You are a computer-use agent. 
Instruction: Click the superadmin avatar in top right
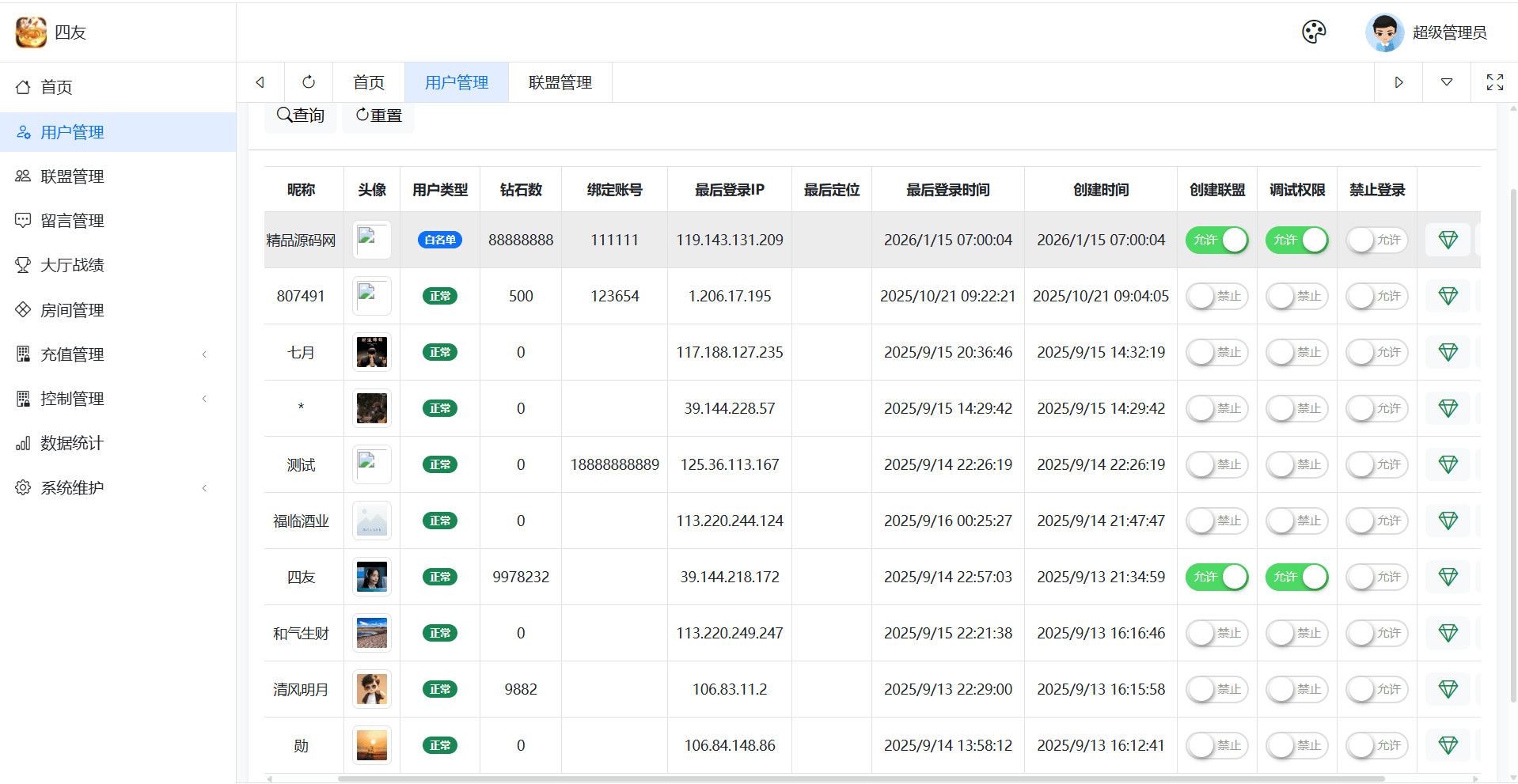(1383, 32)
